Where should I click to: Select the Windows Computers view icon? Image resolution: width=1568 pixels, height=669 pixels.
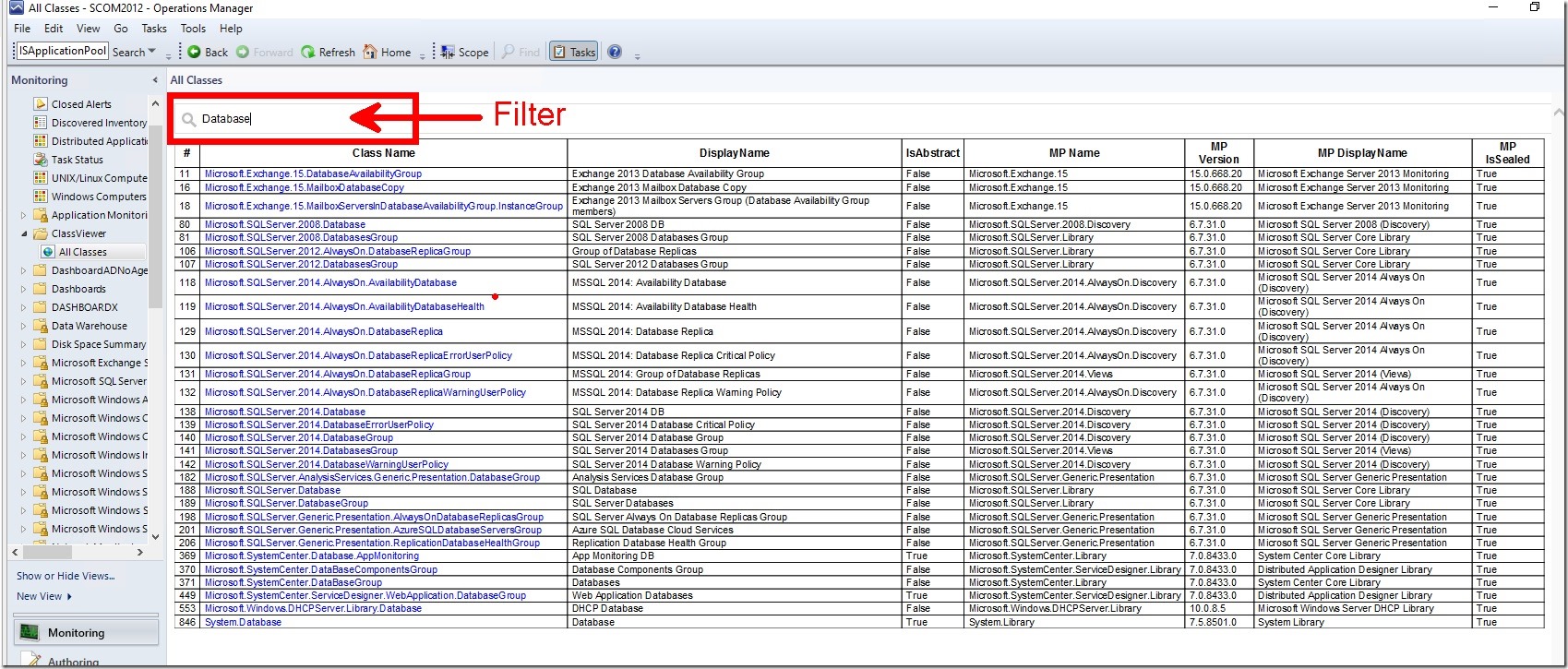41,197
